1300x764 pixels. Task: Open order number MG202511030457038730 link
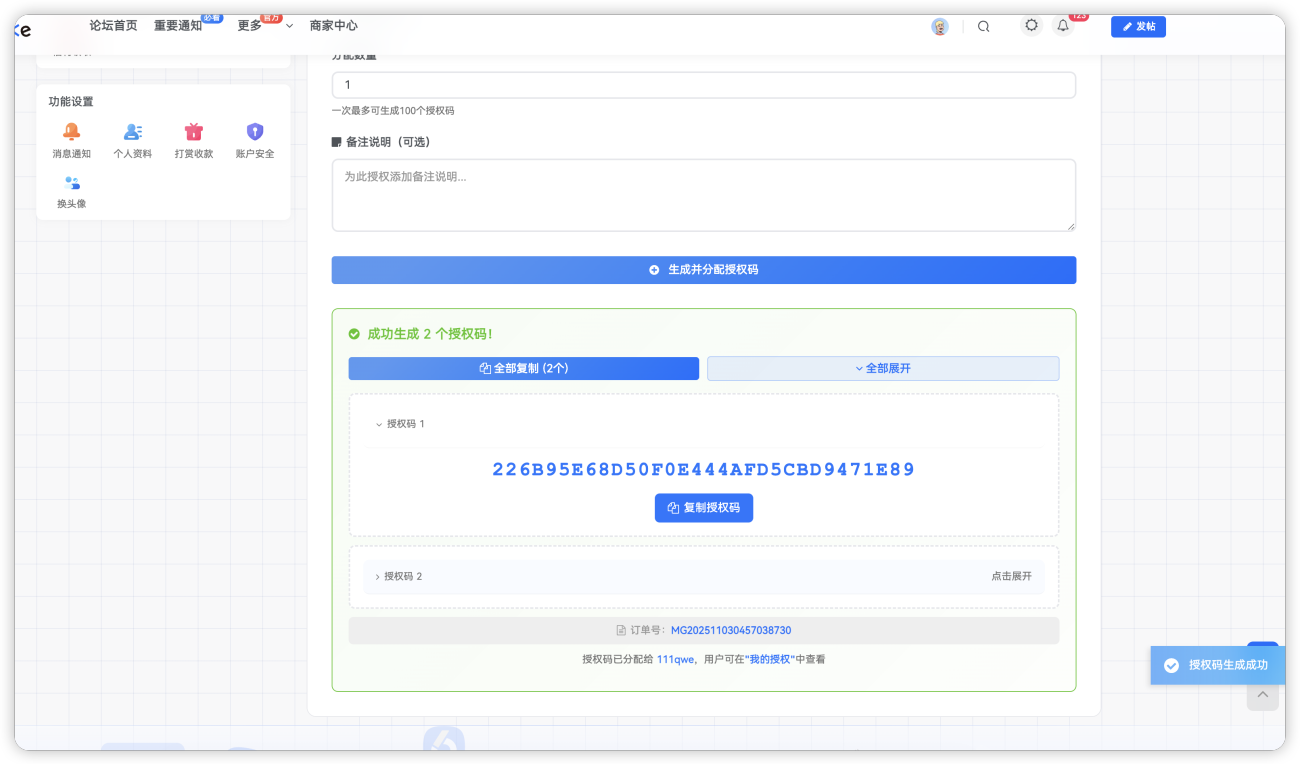tap(730, 631)
